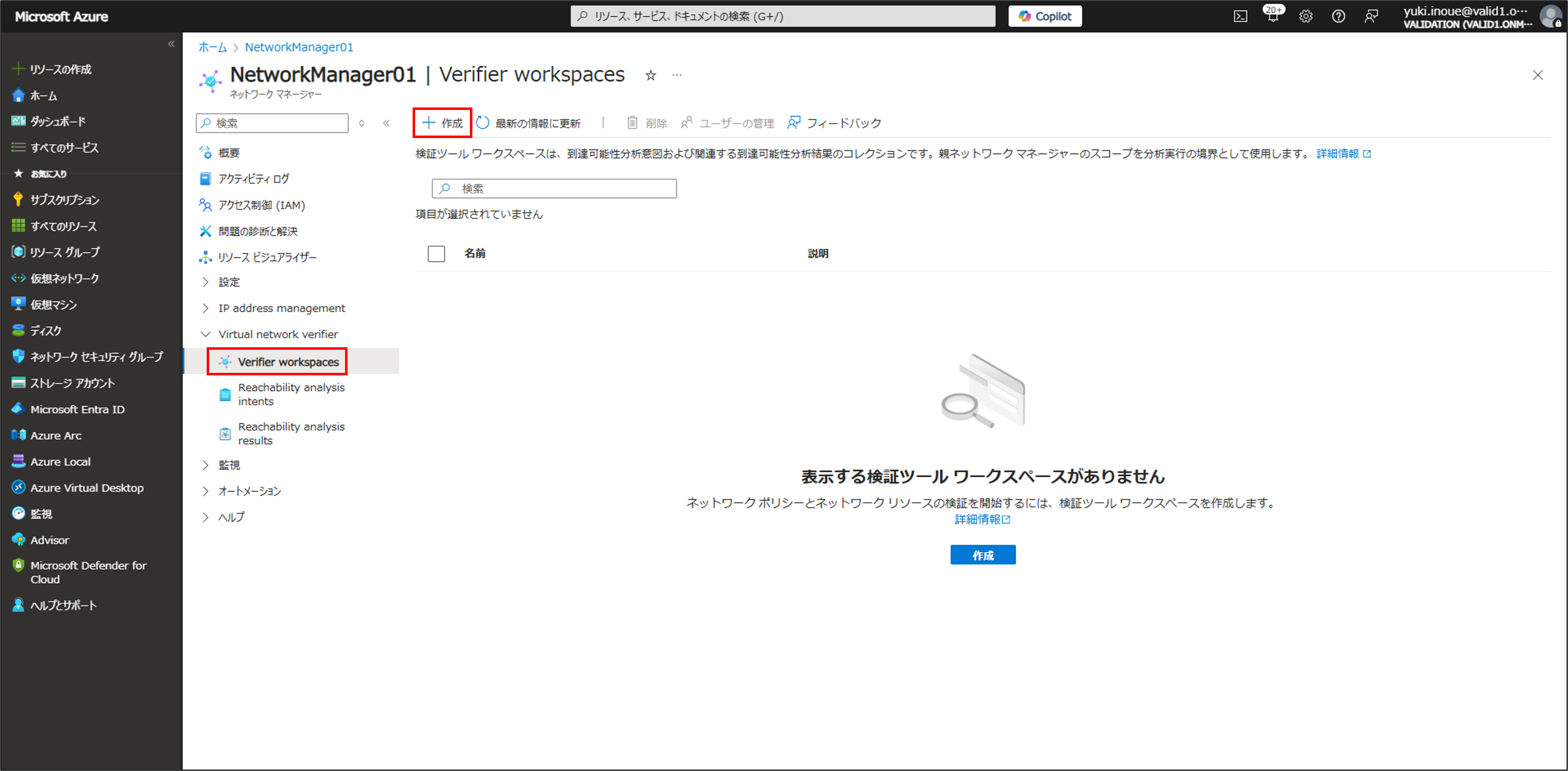Viewport: 1568px width, 771px height.
Task: Open the notifications bell icon
Action: tap(1273, 16)
